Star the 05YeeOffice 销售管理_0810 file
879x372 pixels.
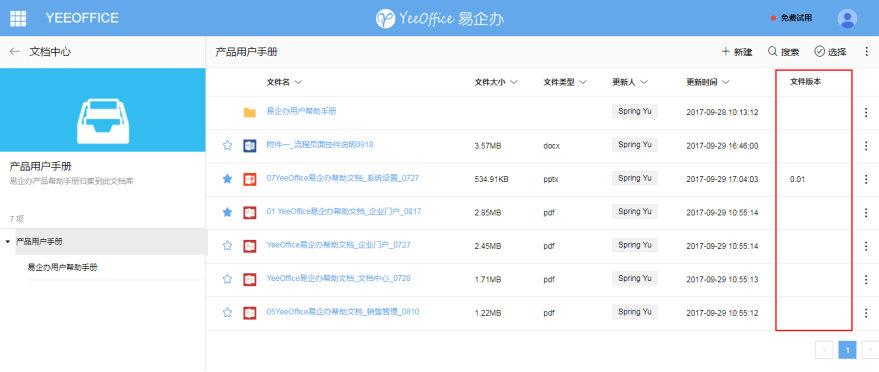click(227, 313)
